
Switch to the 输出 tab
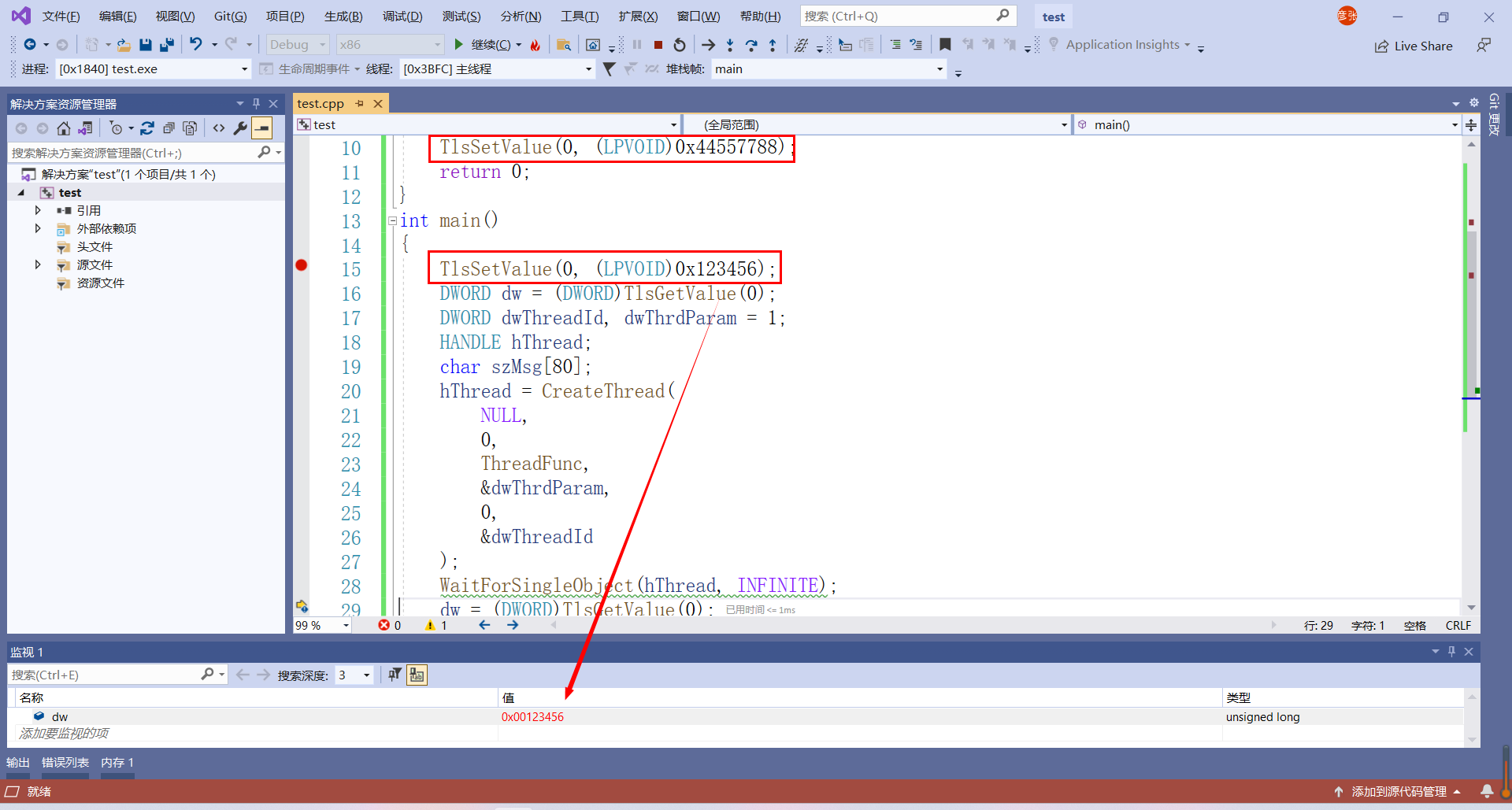(x=18, y=762)
